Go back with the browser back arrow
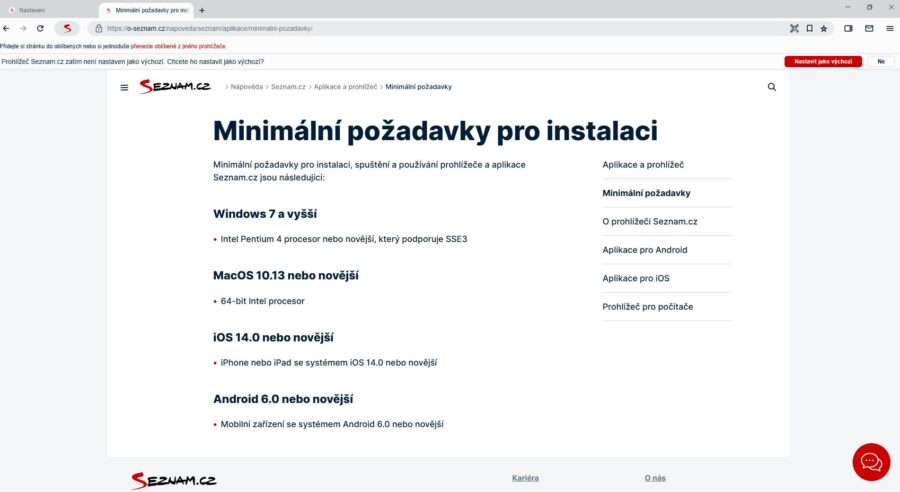900x492 pixels. (x=6, y=28)
